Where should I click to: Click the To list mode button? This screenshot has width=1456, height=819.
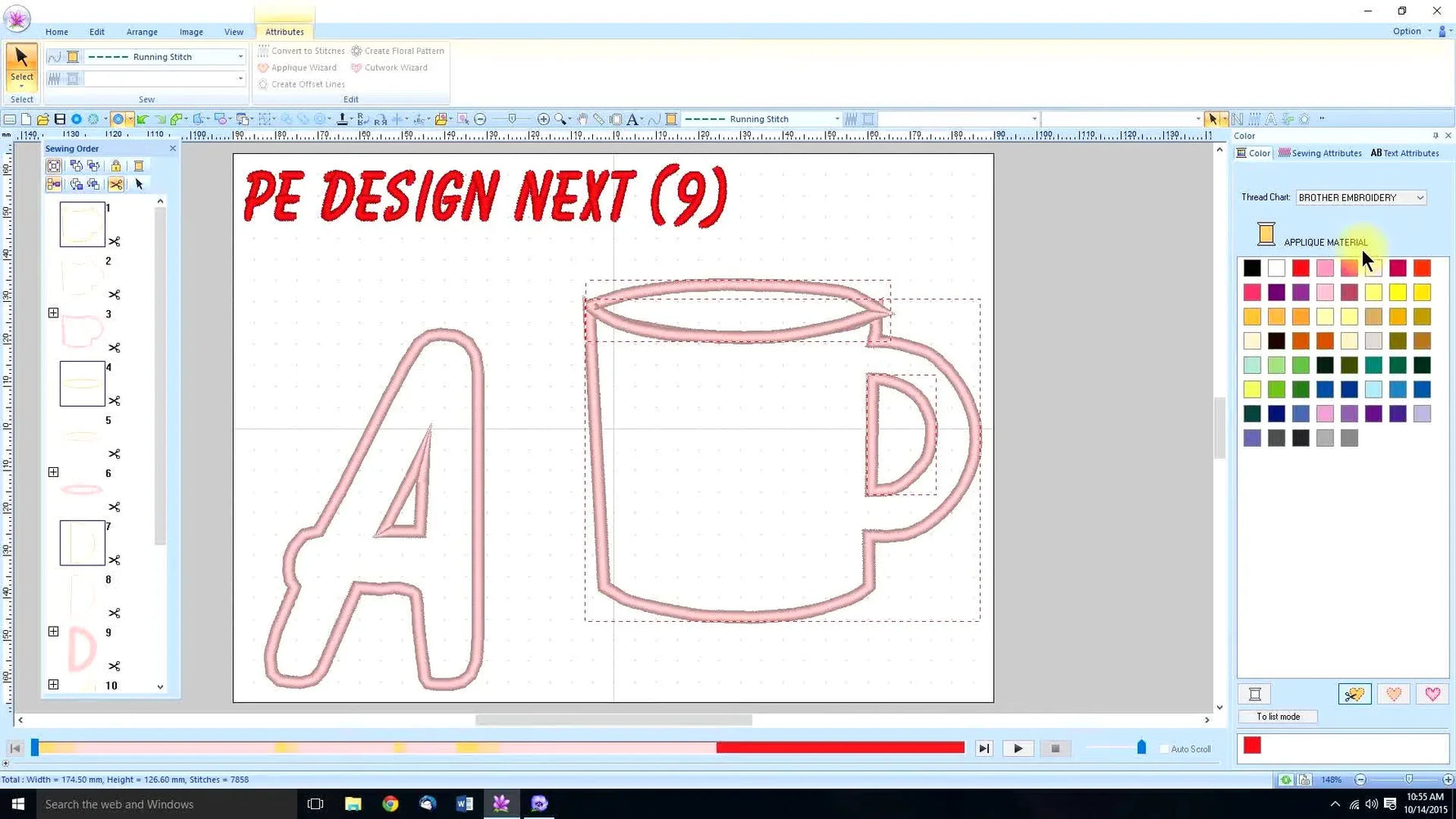(x=1278, y=717)
